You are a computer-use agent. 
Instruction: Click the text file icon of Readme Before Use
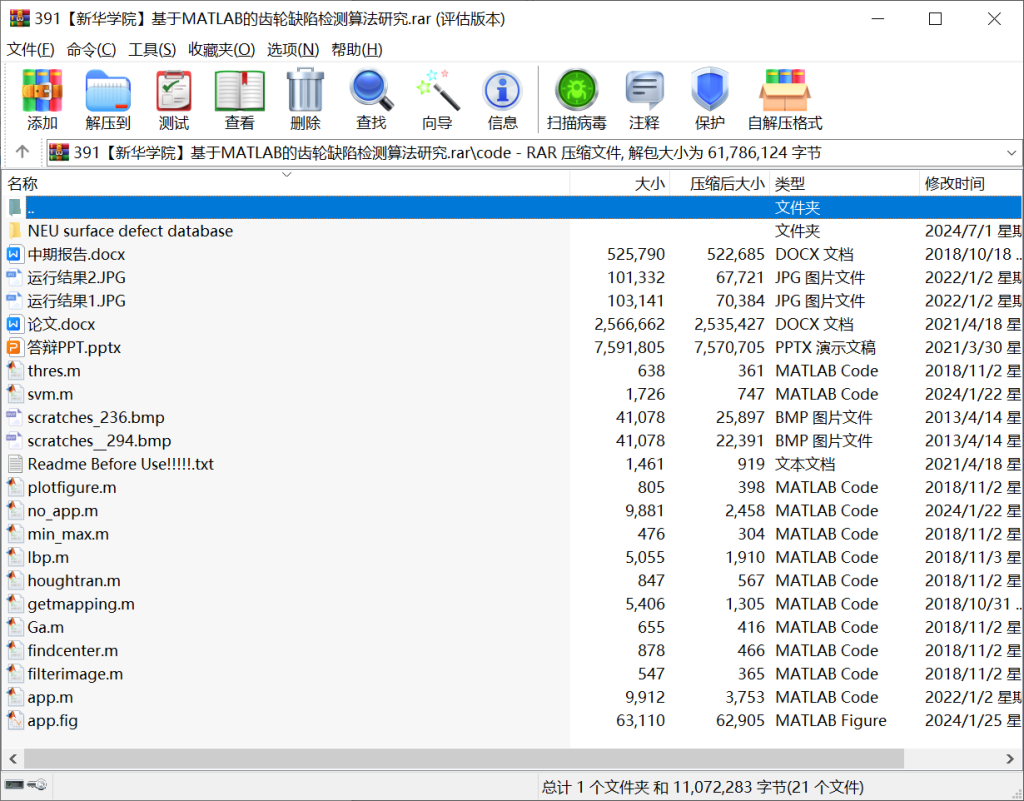[x=14, y=464]
